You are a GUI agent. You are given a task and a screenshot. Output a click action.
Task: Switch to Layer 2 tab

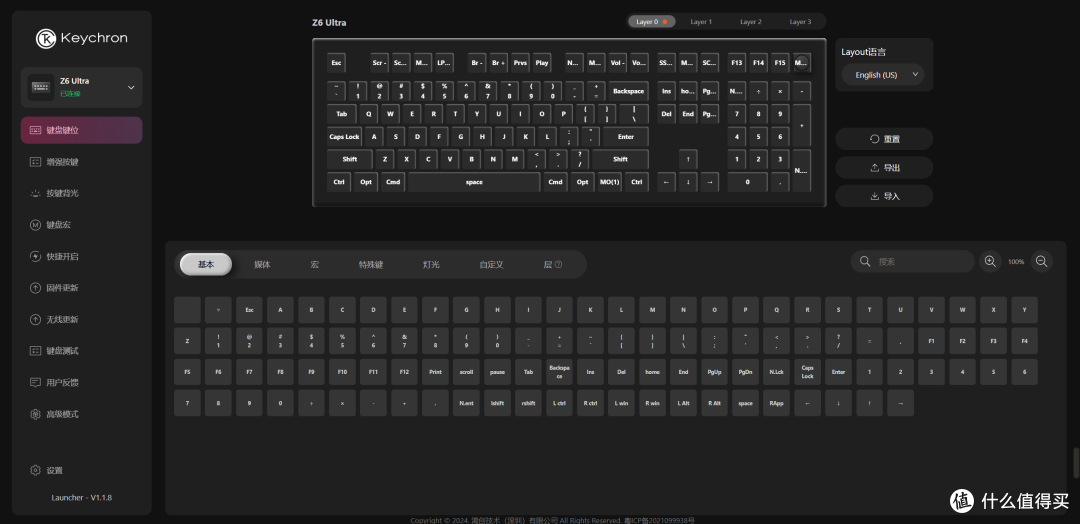point(751,22)
